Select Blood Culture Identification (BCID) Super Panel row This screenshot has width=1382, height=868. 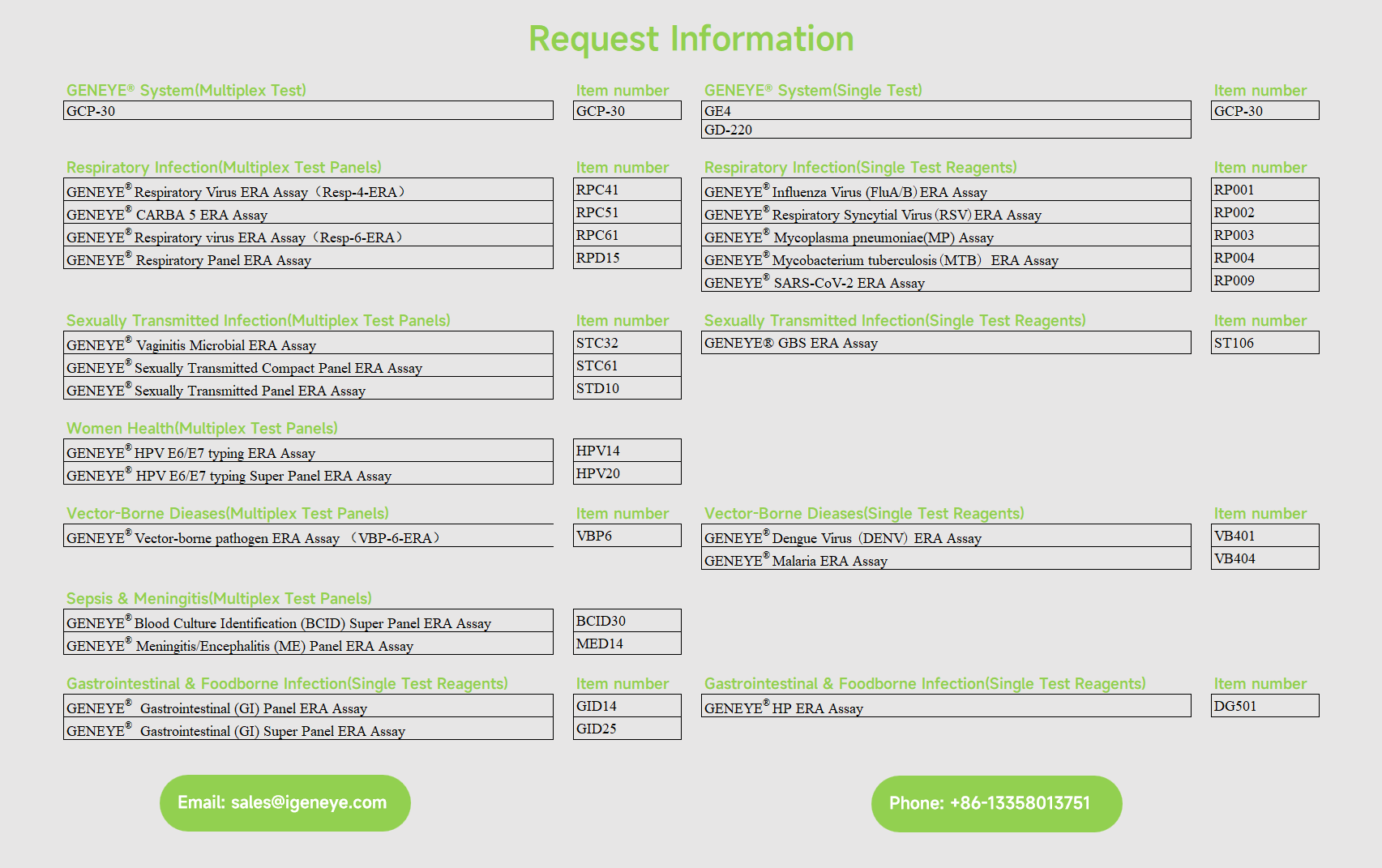point(308,621)
